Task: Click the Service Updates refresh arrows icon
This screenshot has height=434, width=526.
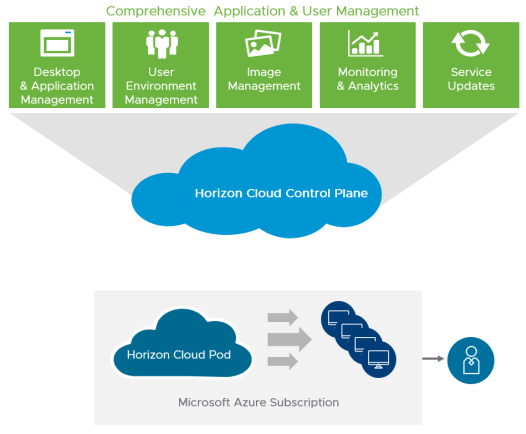Action: pos(470,43)
